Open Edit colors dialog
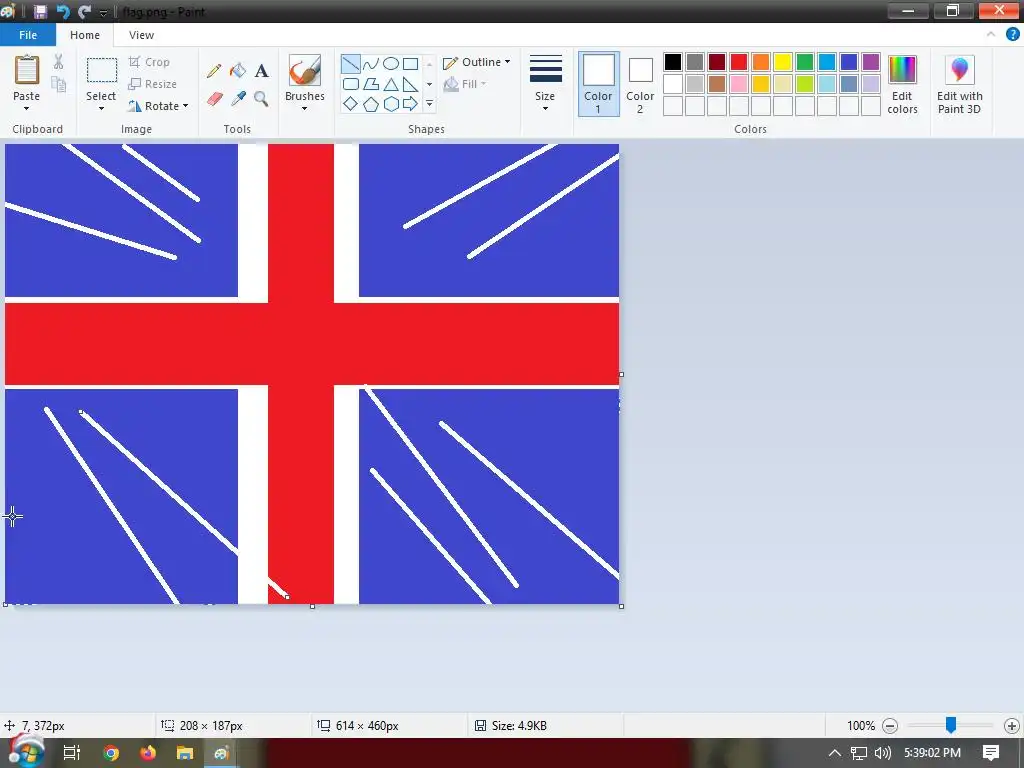 [902, 84]
